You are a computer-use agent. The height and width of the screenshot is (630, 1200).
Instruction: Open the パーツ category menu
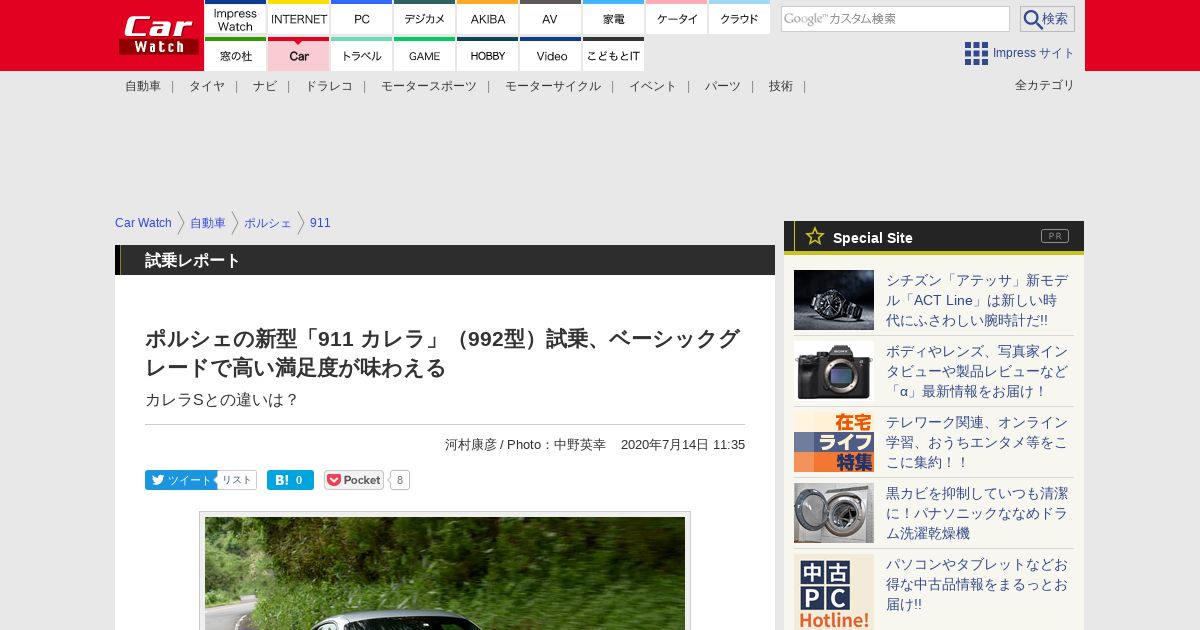pos(723,86)
